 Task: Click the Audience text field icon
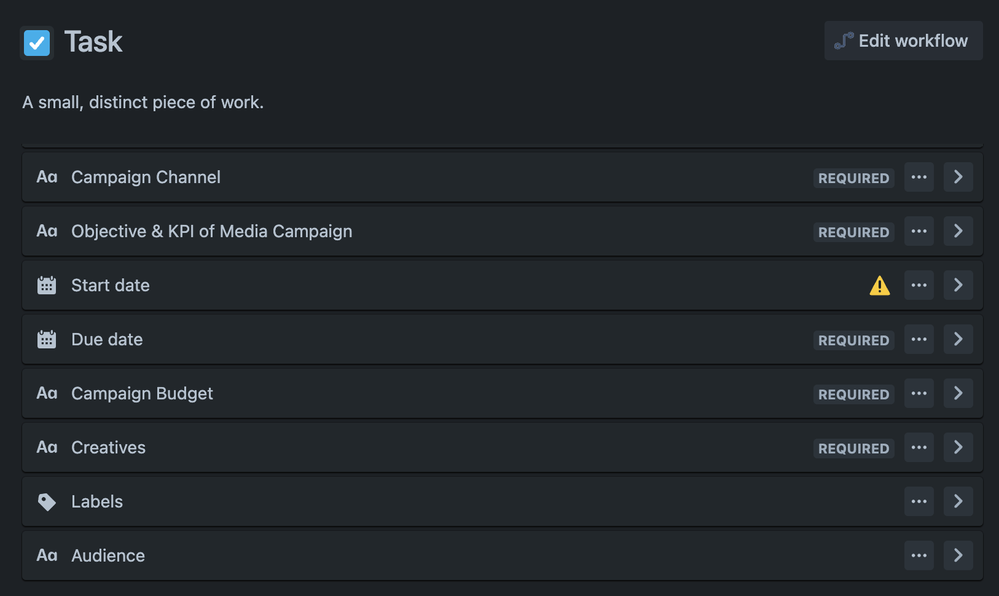tap(47, 555)
